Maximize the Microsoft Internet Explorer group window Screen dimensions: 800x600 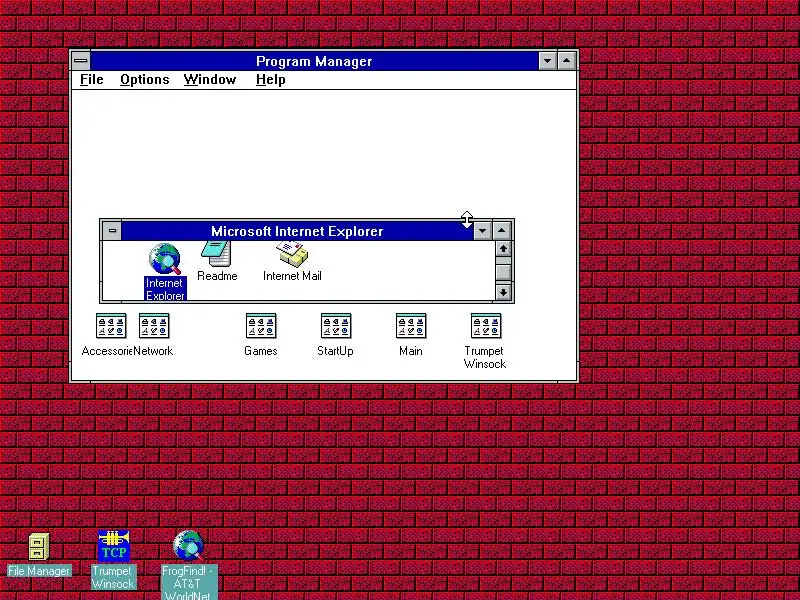502,231
